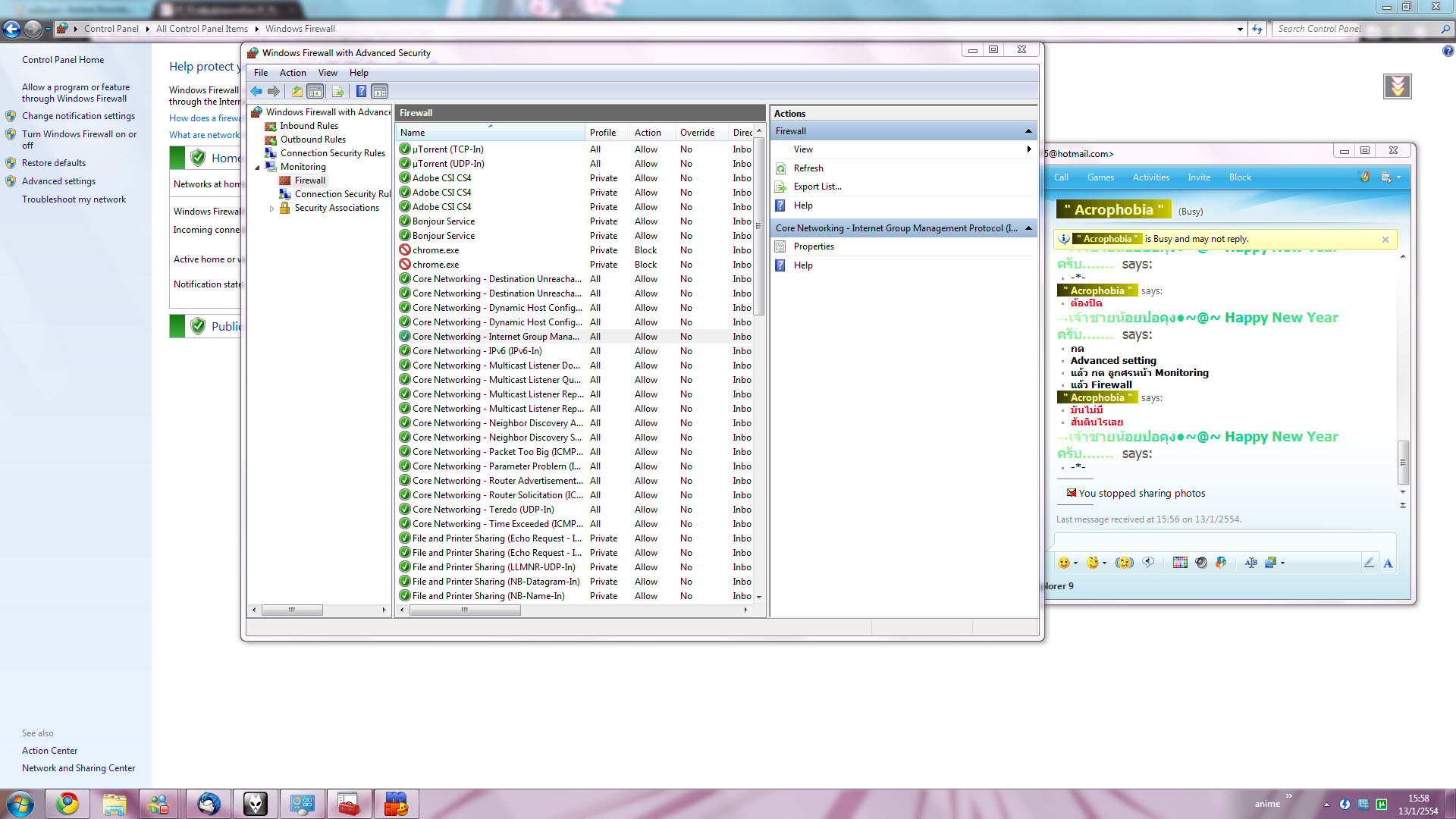Expand the Security Associations node
This screenshot has height=819, width=1456.
pos(271,208)
